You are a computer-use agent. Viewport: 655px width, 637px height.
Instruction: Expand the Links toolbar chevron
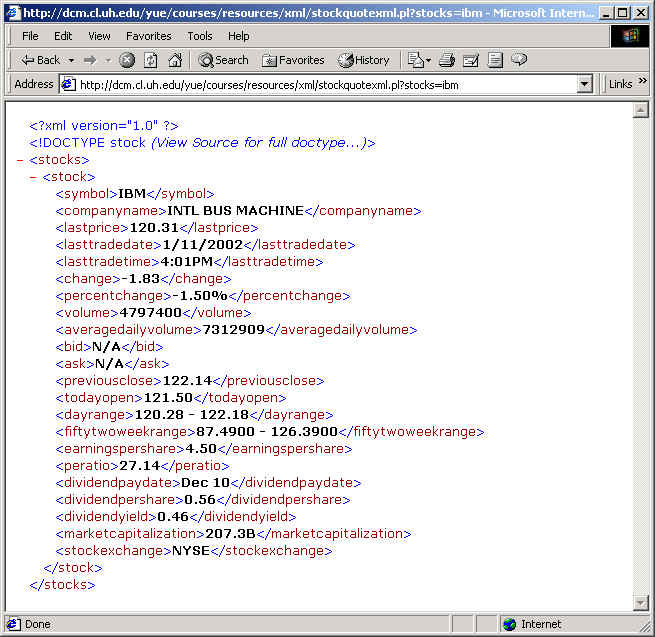pos(642,81)
